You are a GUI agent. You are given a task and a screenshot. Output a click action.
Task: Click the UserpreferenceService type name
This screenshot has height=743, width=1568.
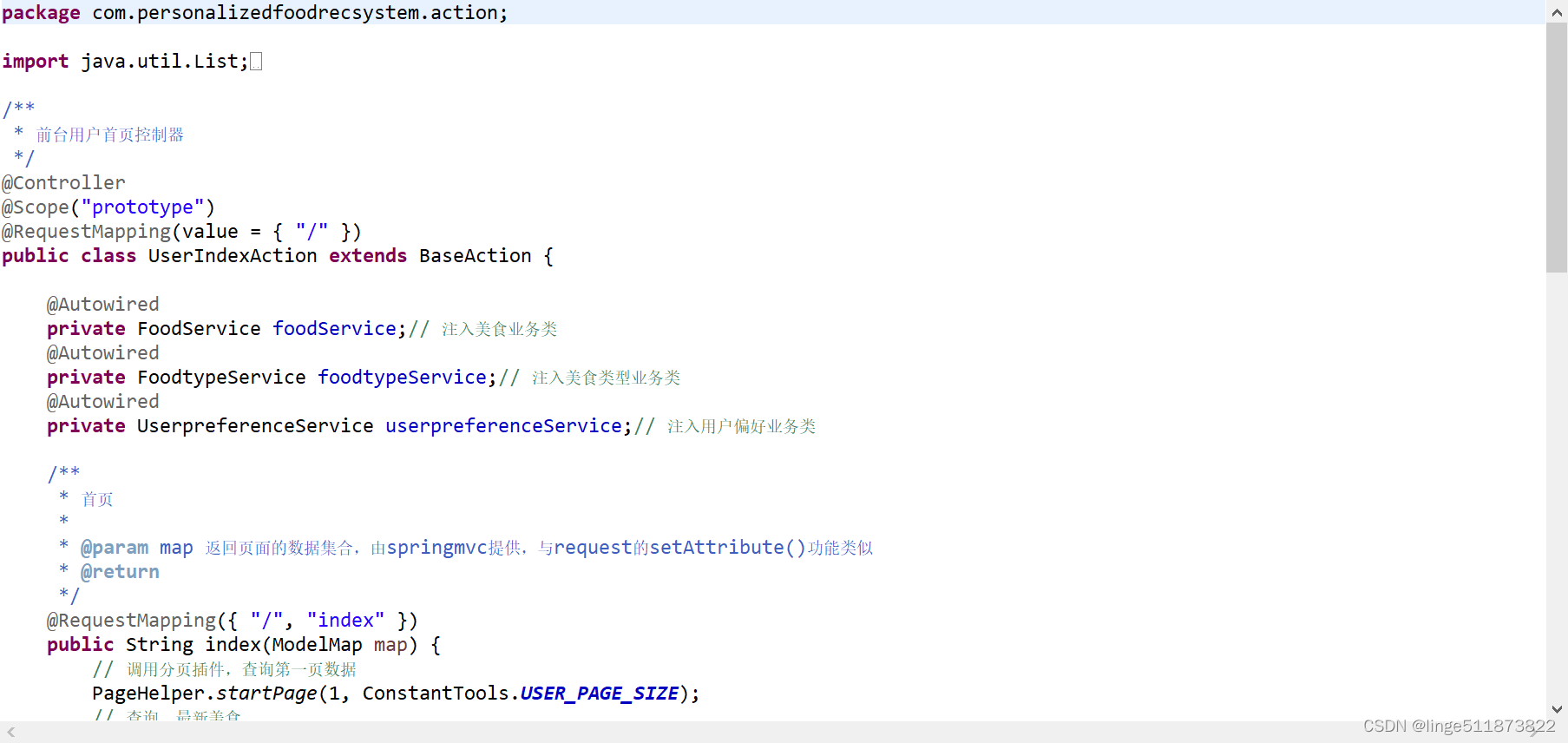(x=255, y=426)
